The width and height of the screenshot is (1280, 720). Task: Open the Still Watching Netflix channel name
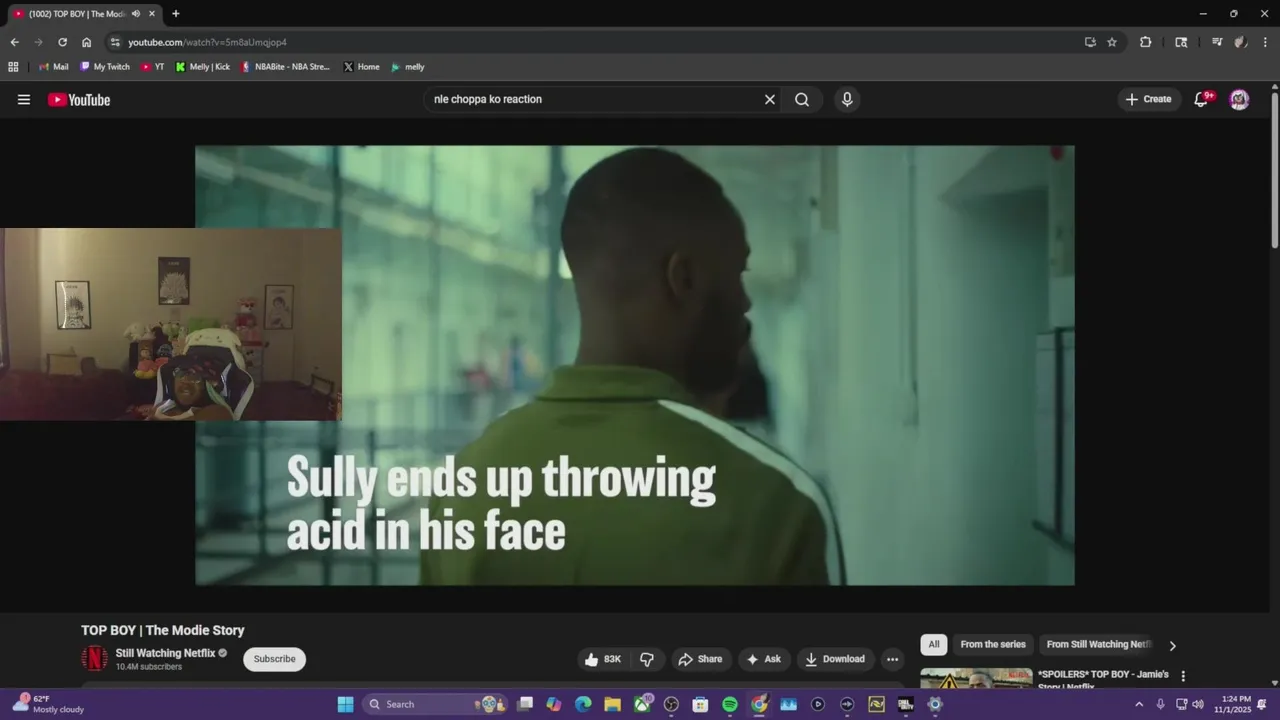165,653
